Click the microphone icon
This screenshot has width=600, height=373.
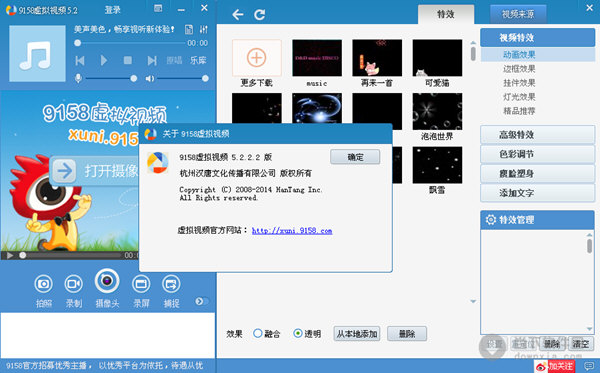pos(78,78)
